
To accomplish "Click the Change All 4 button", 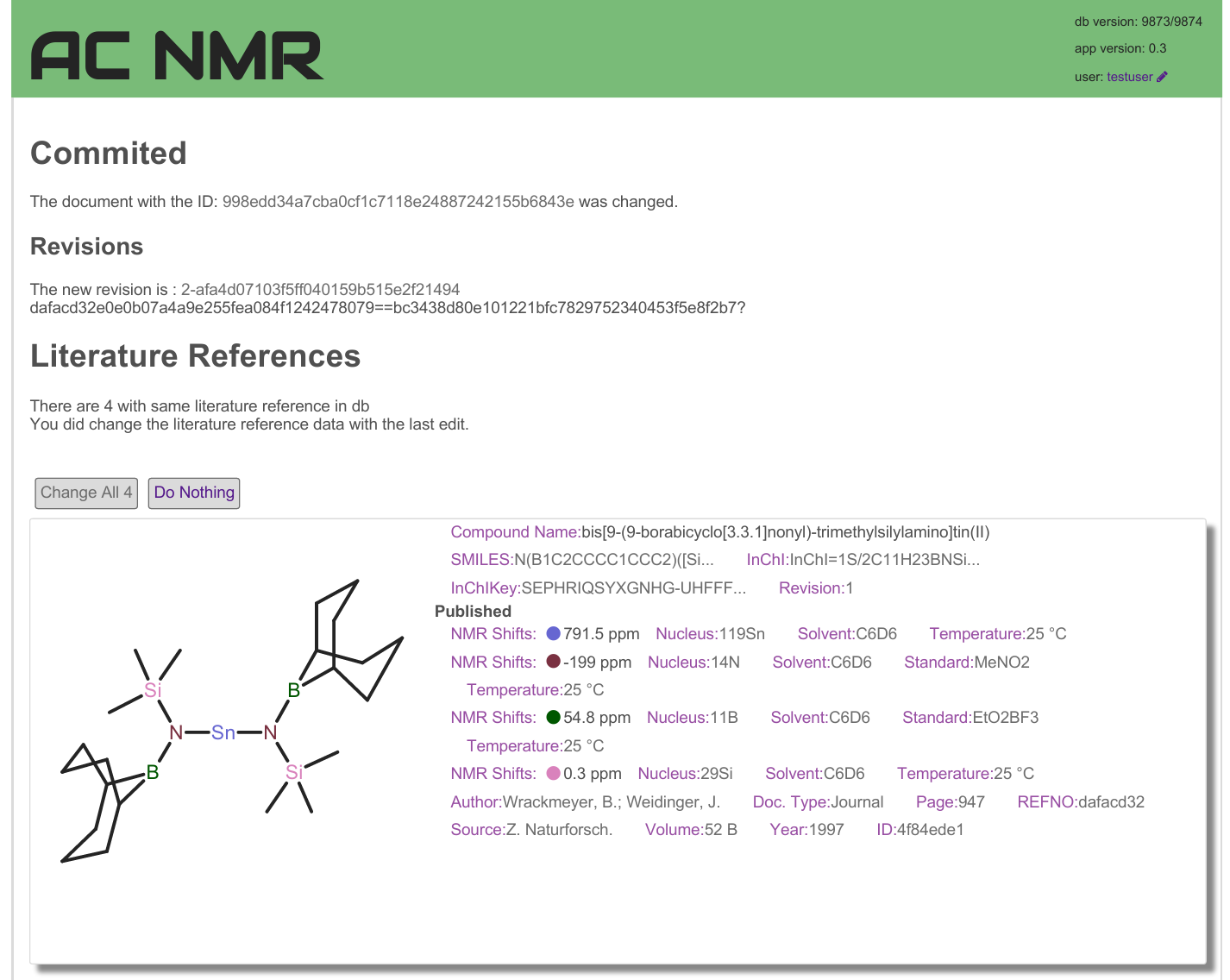I will [86, 493].
